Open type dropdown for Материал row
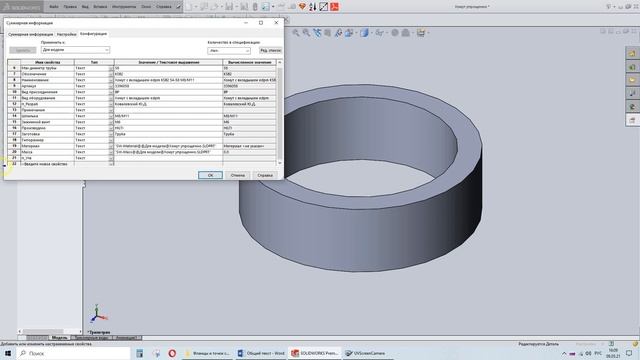 click(x=111, y=146)
